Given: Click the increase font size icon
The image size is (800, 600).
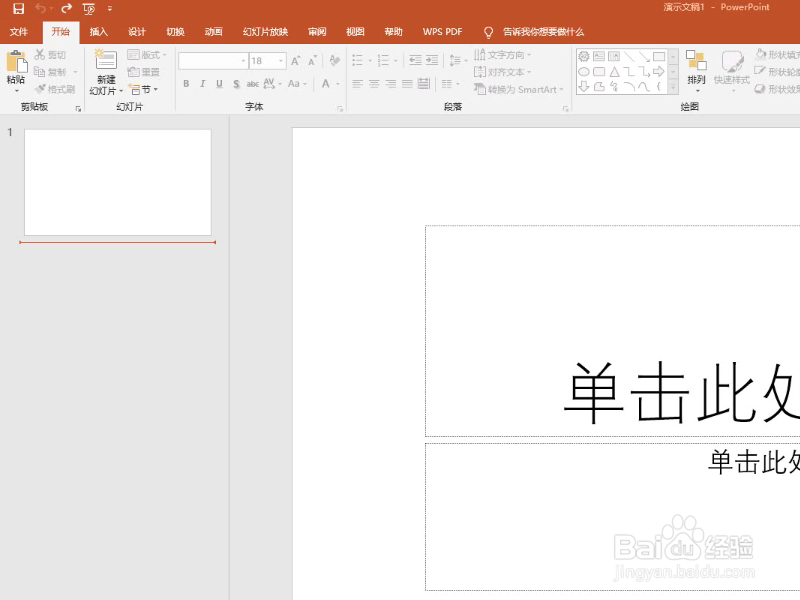Looking at the screenshot, I should 295,61.
